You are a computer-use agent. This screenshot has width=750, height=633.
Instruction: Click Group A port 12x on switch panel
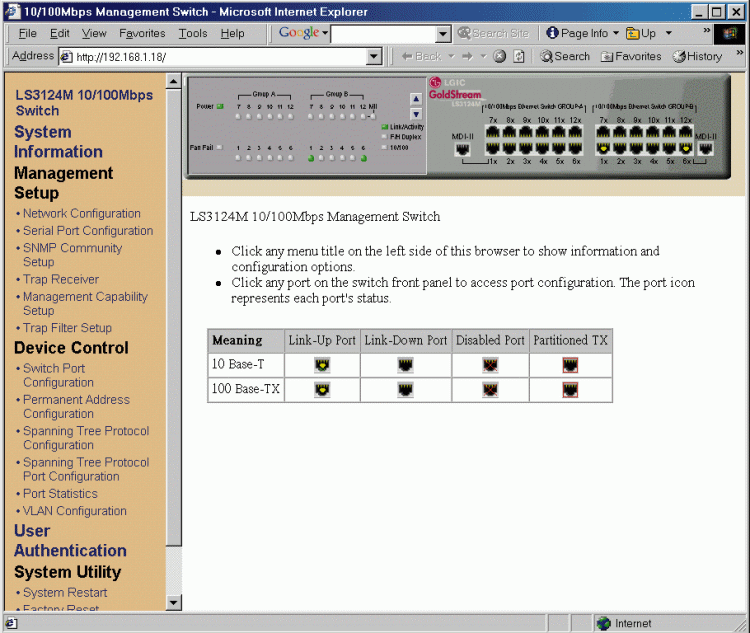[x=575, y=132]
